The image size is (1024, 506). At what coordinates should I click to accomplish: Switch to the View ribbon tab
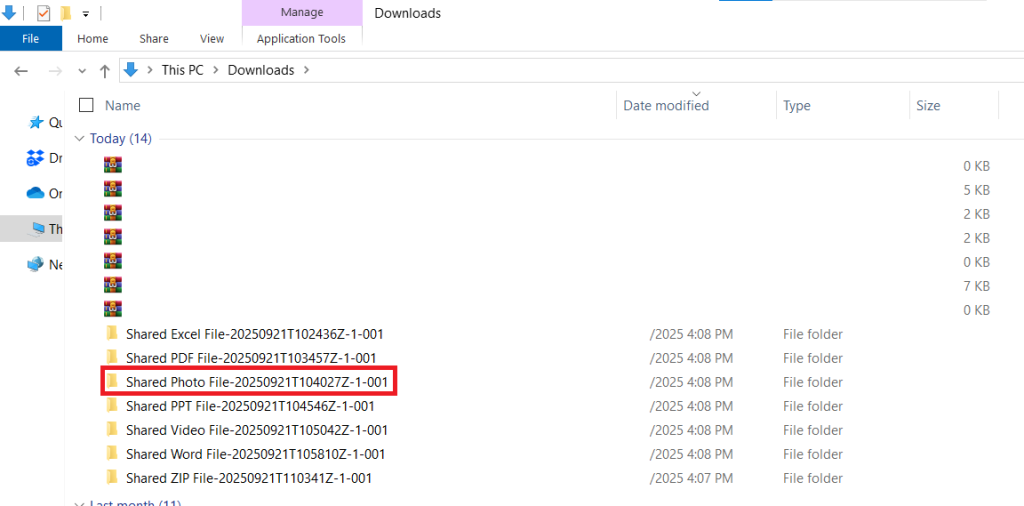[212, 39]
